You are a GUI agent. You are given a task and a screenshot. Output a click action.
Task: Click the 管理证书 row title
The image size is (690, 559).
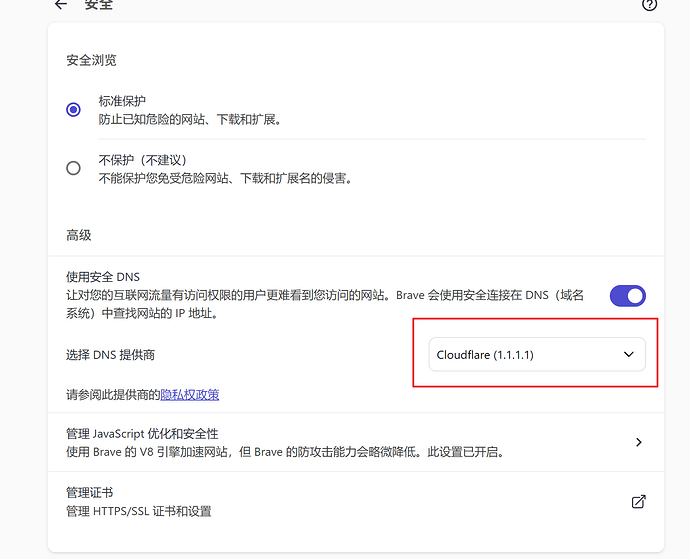90,492
